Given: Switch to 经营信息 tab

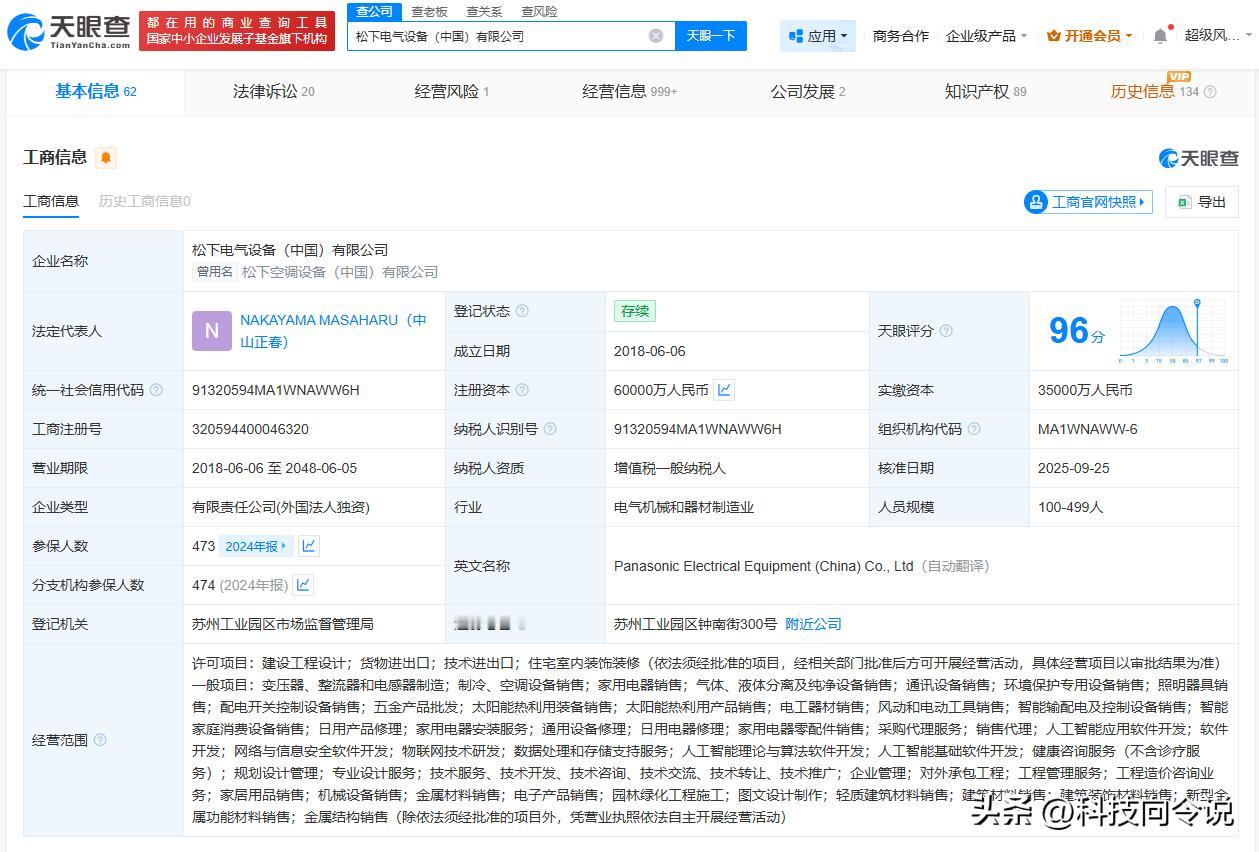Looking at the screenshot, I should pyautogui.click(x=630, y=92).
